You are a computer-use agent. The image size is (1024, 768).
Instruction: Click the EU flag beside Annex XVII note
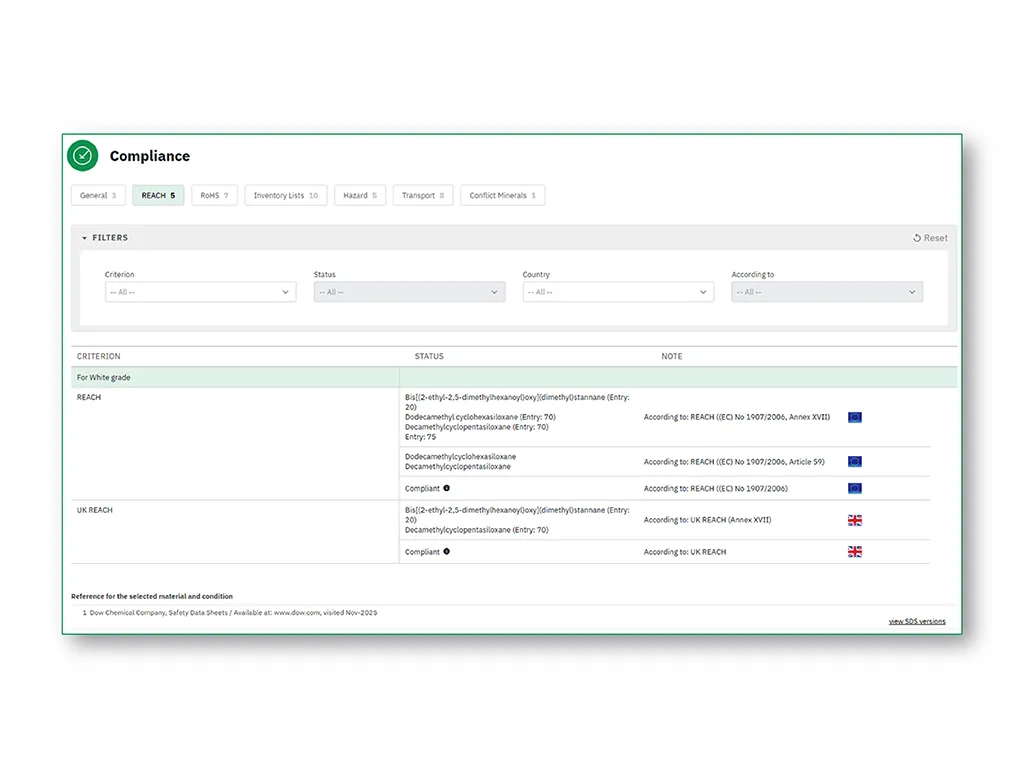click(855, 417)
